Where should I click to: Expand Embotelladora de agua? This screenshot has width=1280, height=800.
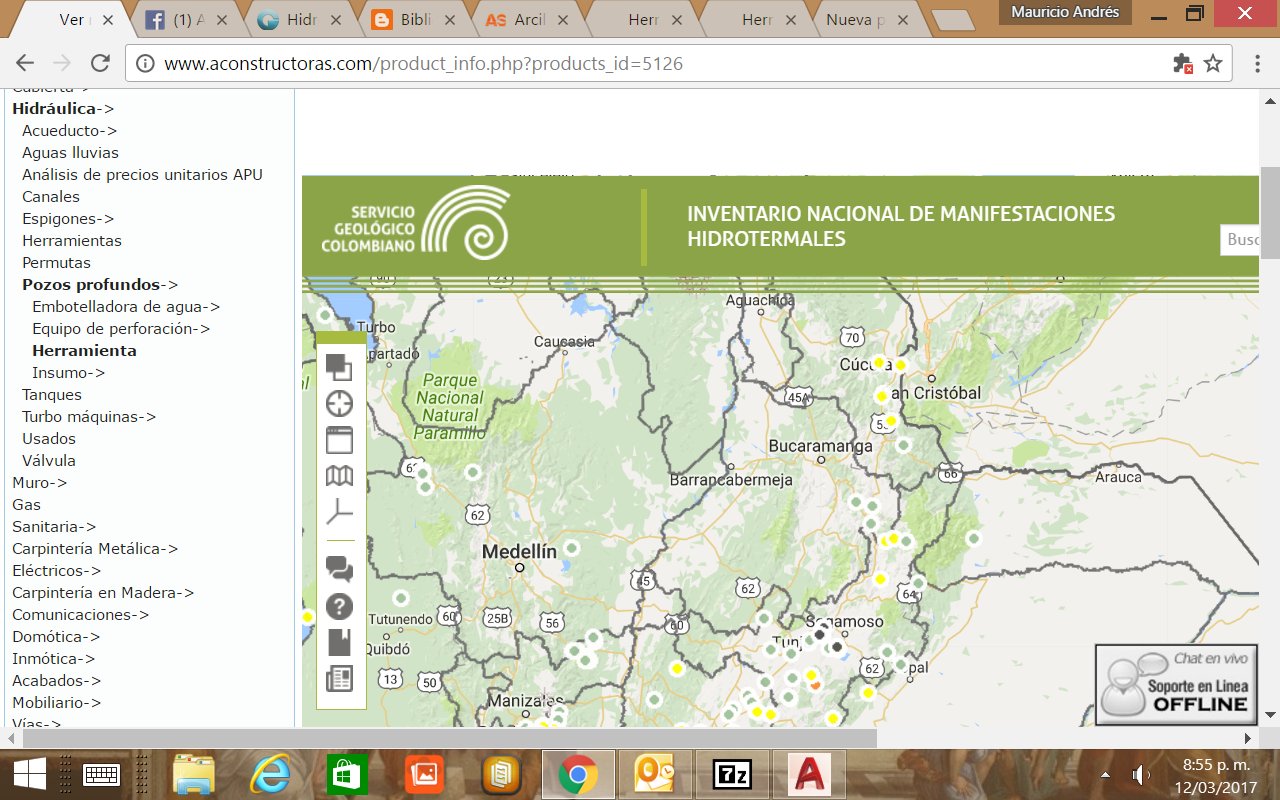click(x=126, y=307)
